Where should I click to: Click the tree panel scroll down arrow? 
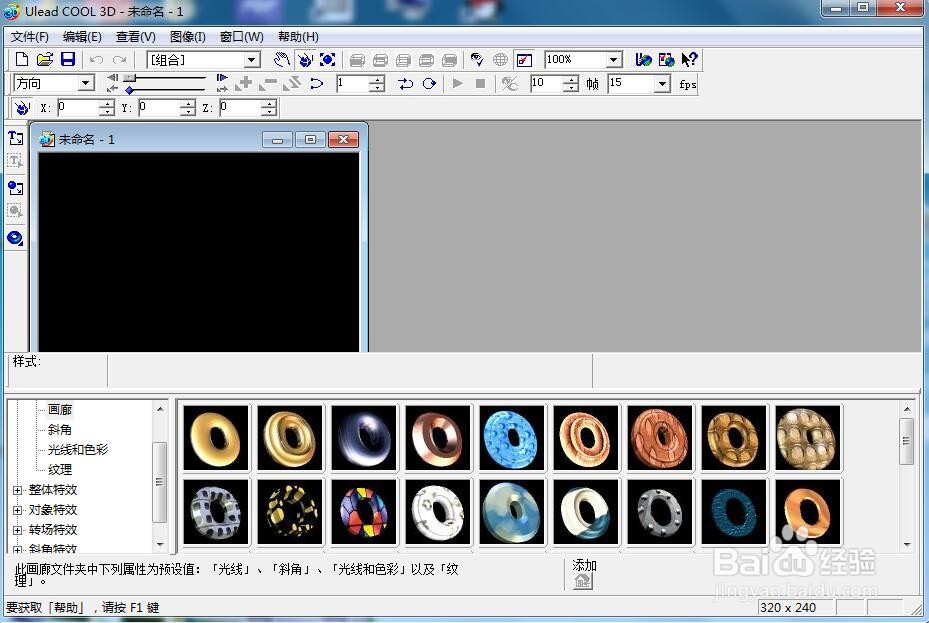coord(159,544)
